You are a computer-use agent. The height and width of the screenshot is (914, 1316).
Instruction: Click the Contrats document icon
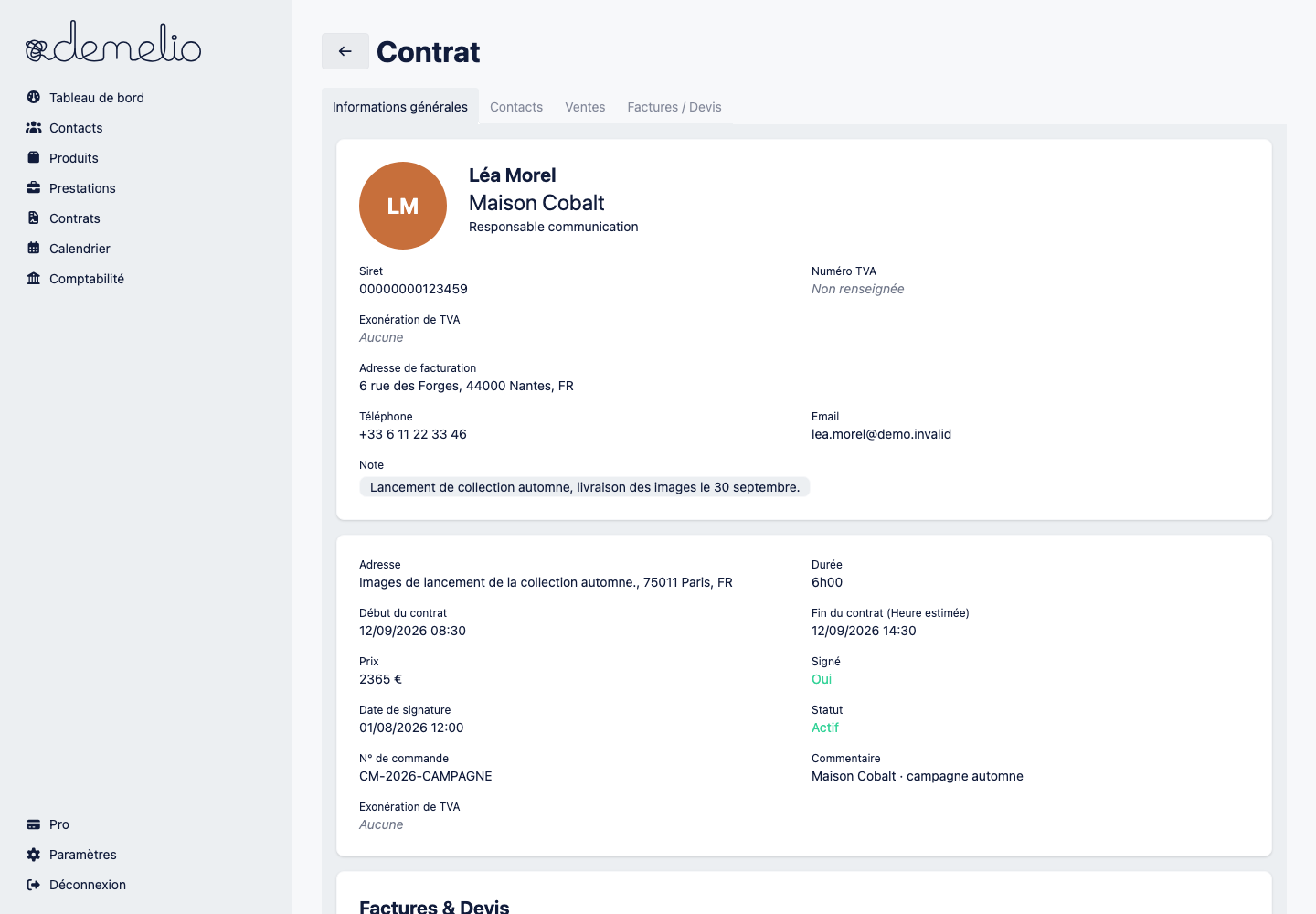[34, 218]
